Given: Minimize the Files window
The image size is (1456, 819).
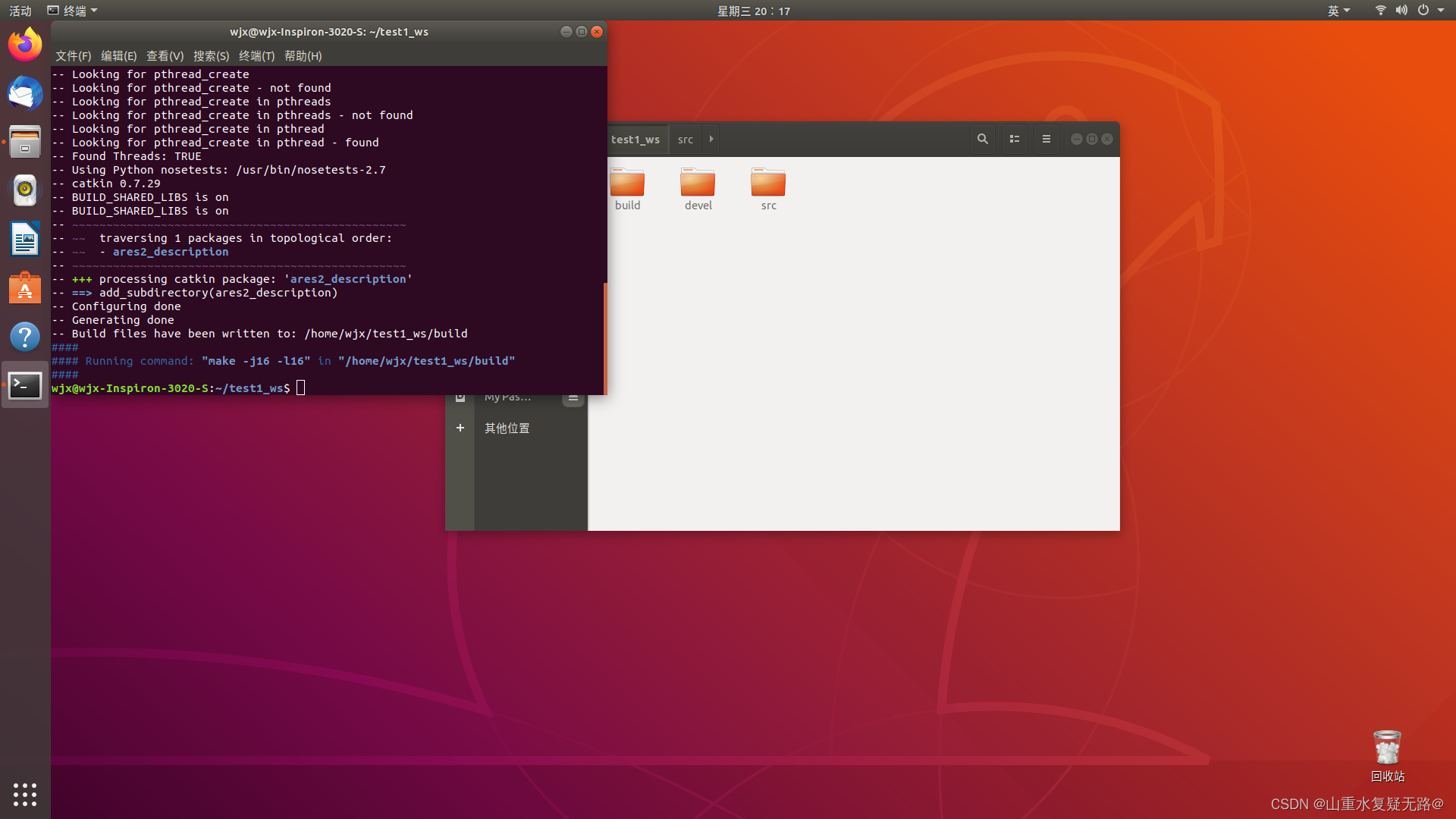Looking at the screenshot, I should pos(1076,139).
